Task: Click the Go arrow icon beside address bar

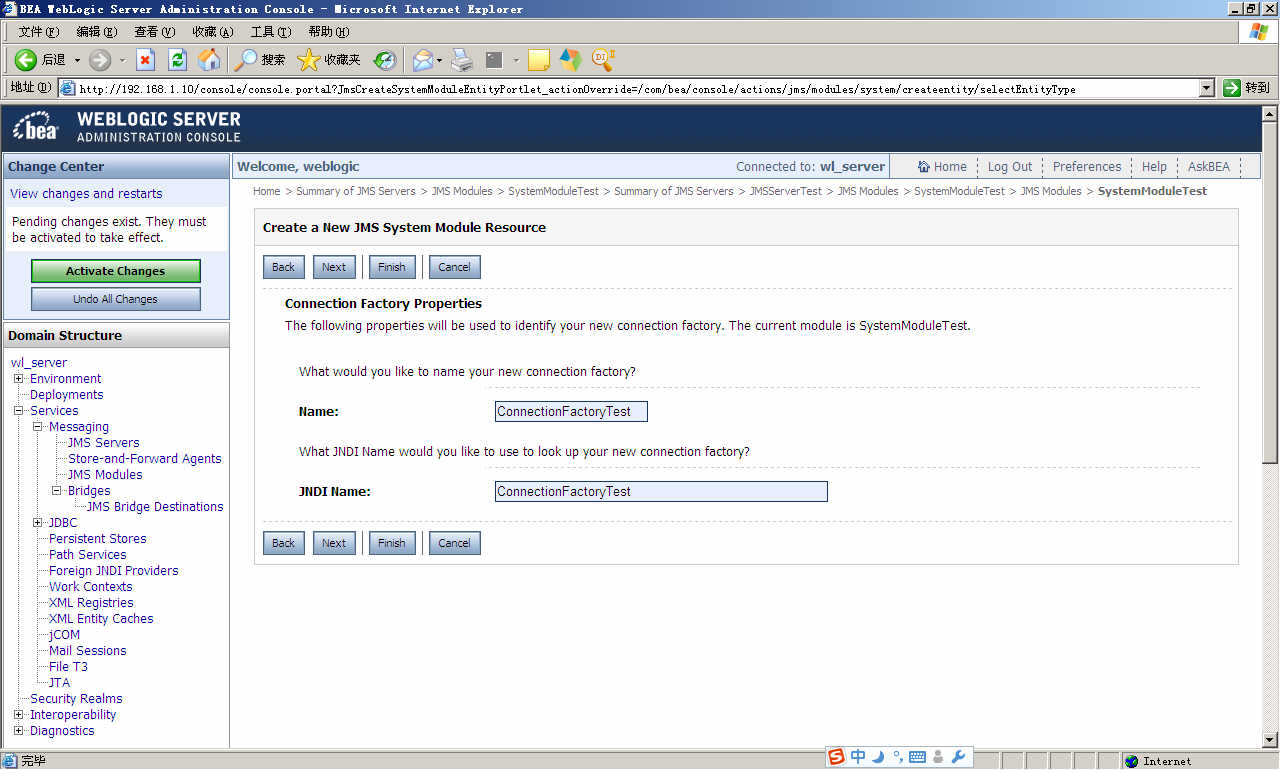Action: tap(1232, 88)
